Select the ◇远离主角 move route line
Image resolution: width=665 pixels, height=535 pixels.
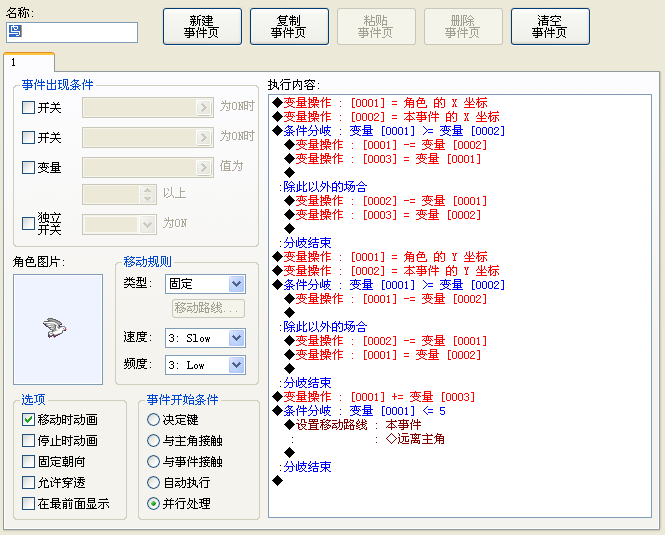pos(415,439)
